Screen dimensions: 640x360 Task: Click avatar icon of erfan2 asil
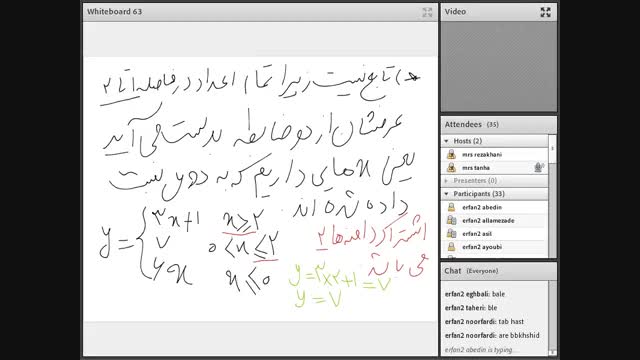click(451, 233)
